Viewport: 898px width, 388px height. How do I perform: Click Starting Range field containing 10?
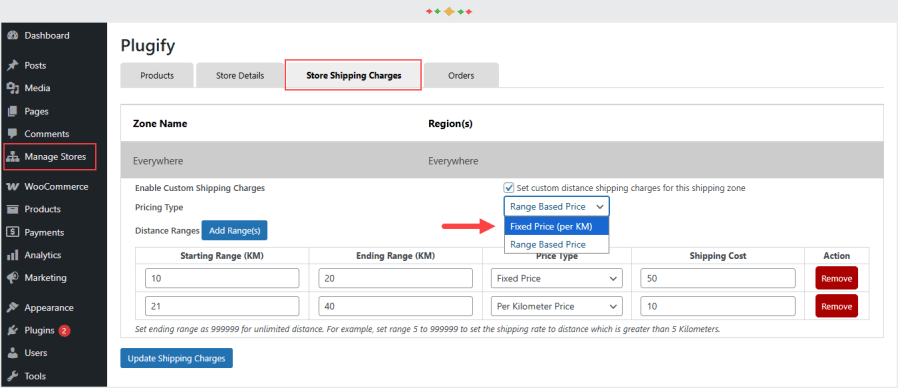[x=222, y=279]
